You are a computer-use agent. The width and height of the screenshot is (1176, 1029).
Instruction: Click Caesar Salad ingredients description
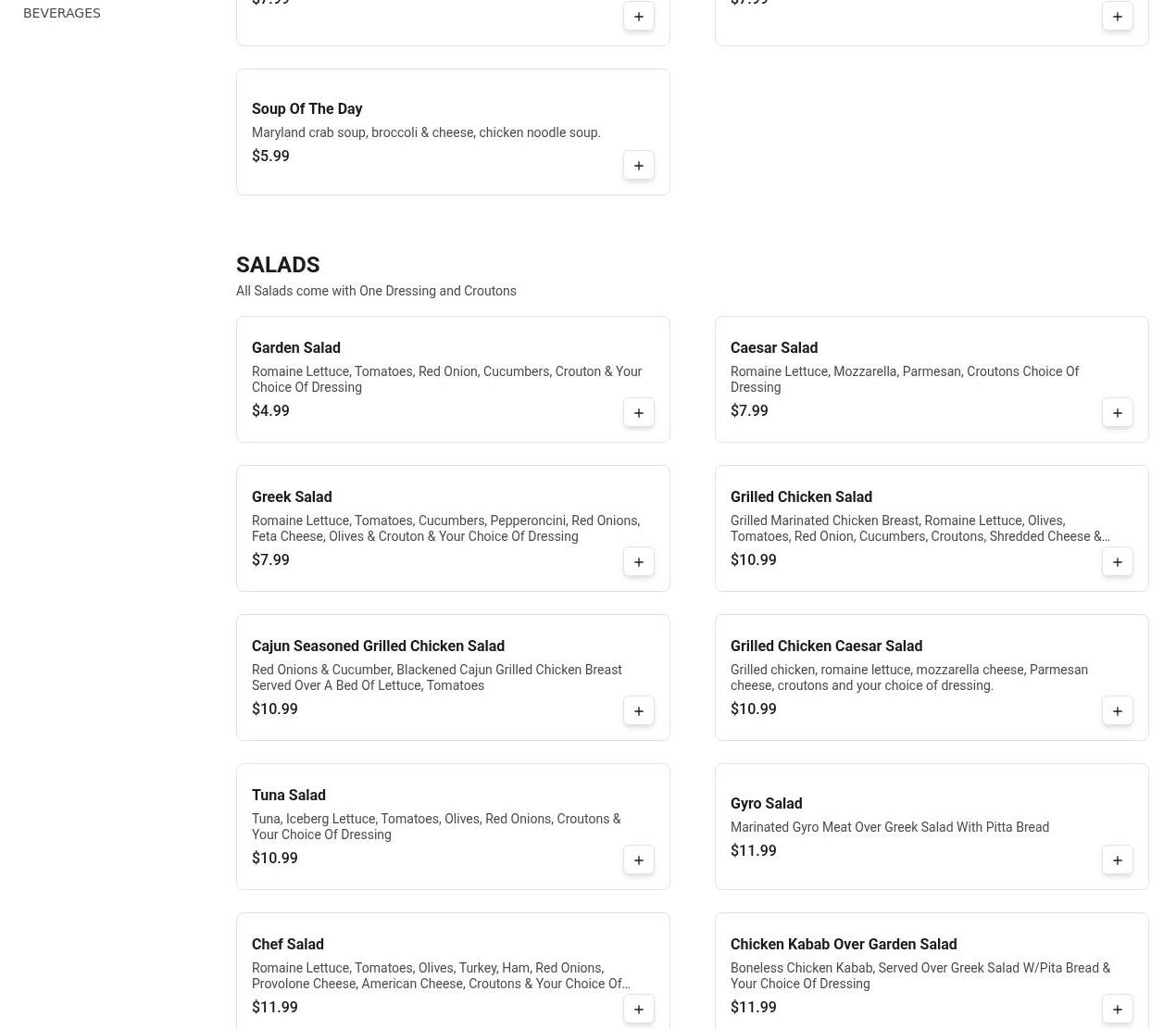905,379
